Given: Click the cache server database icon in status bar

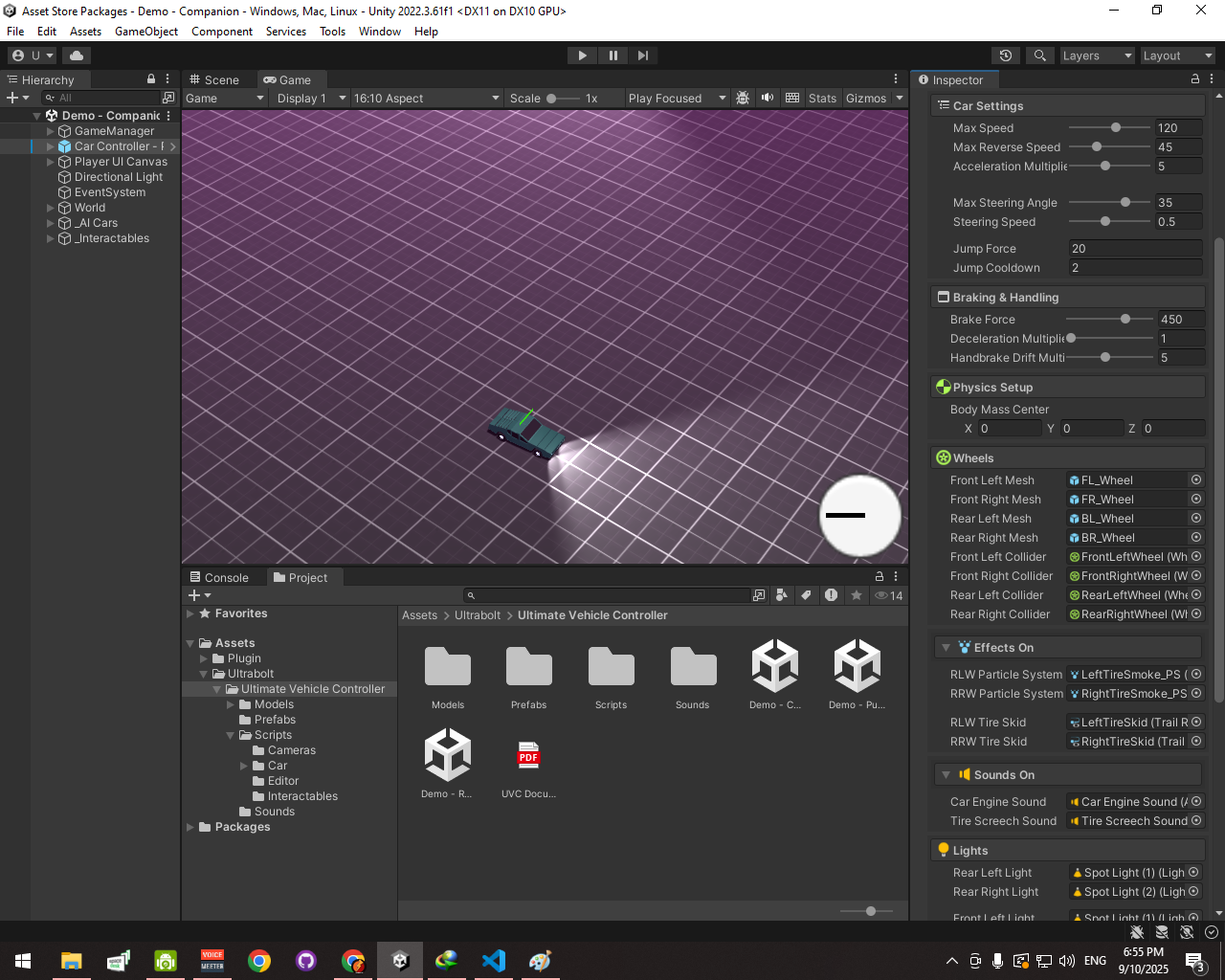Looking at the screenshot, I should click(x=1162, y=931).
